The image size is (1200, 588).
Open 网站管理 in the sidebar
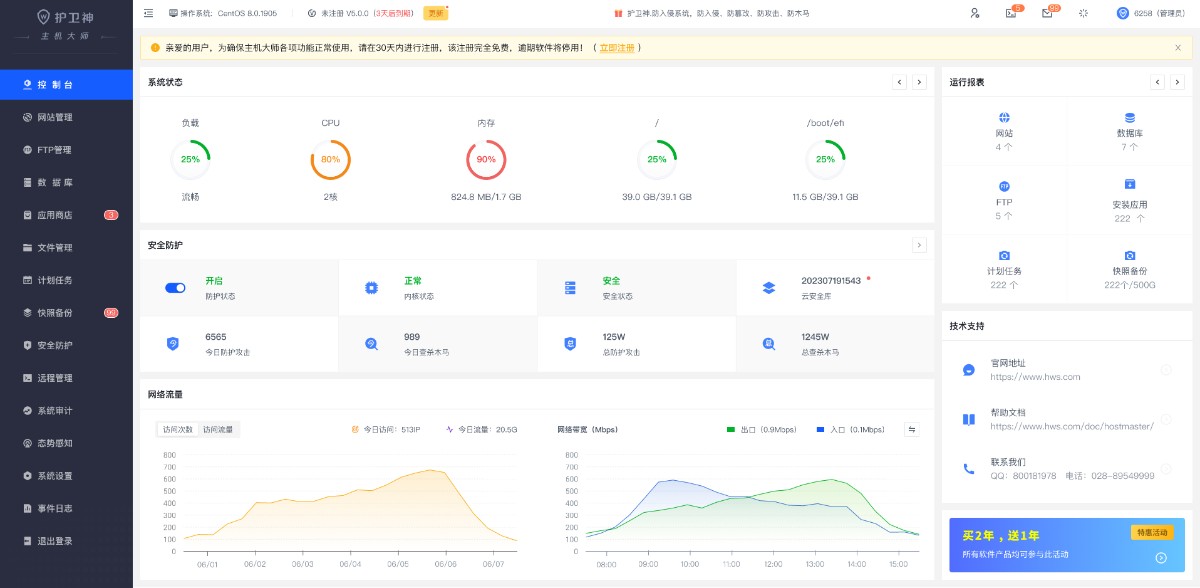pyautogui.click(x=55, y=117)
